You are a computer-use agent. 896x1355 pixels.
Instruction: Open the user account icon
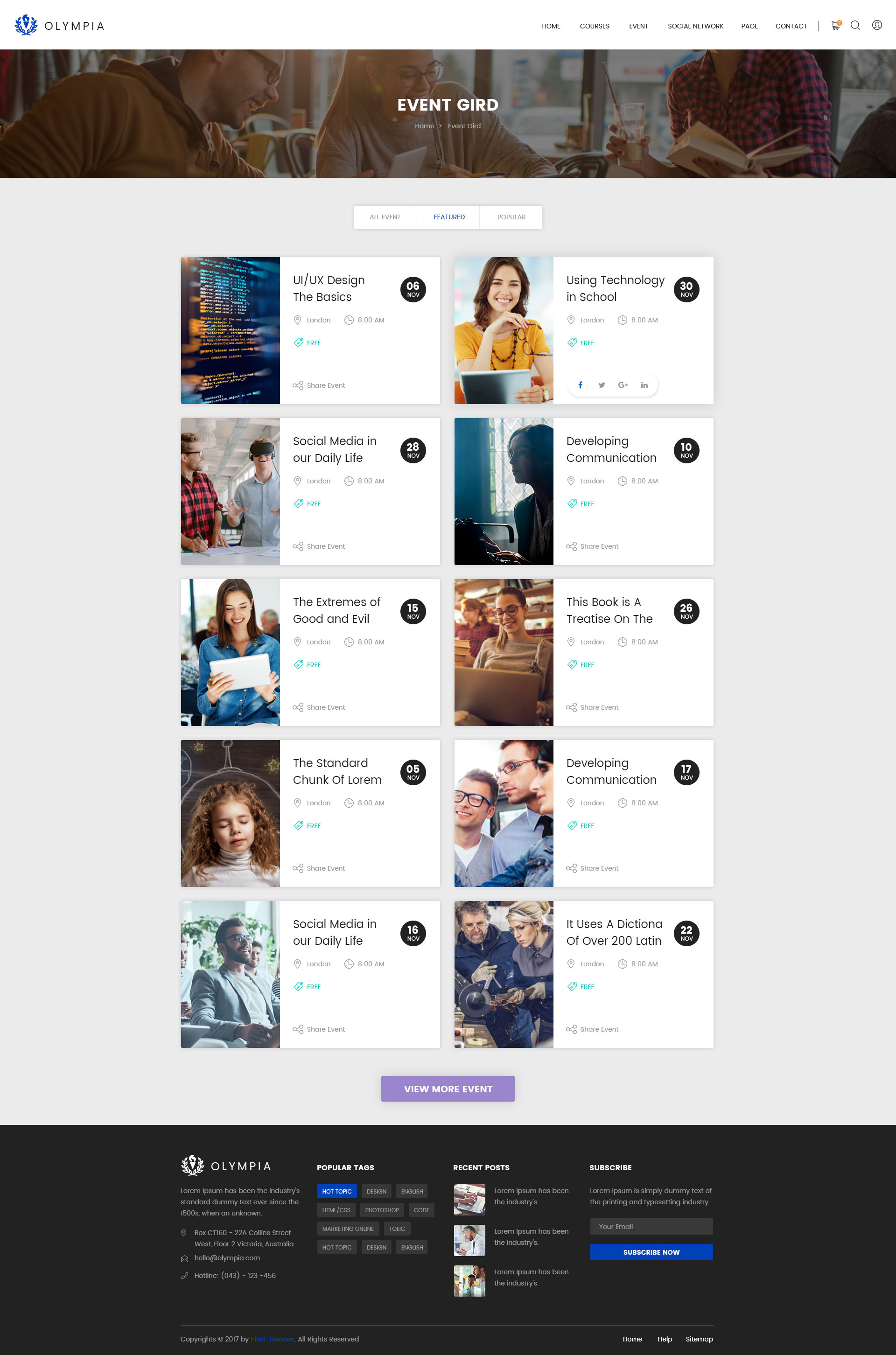point(876,25)
